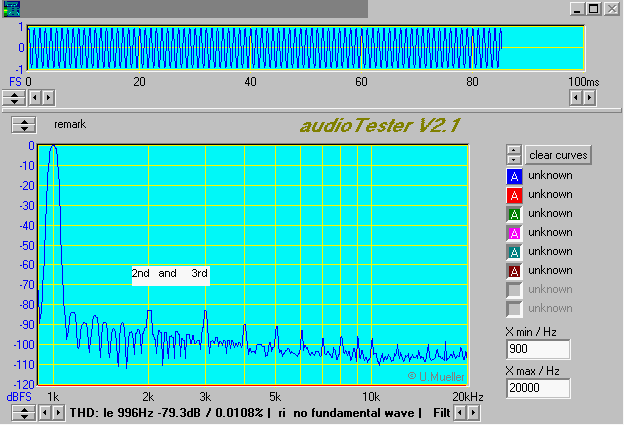This screenshot has height=425, width=624.
Task: Toggle the green A curve button
Action: (x=514, y=214)
